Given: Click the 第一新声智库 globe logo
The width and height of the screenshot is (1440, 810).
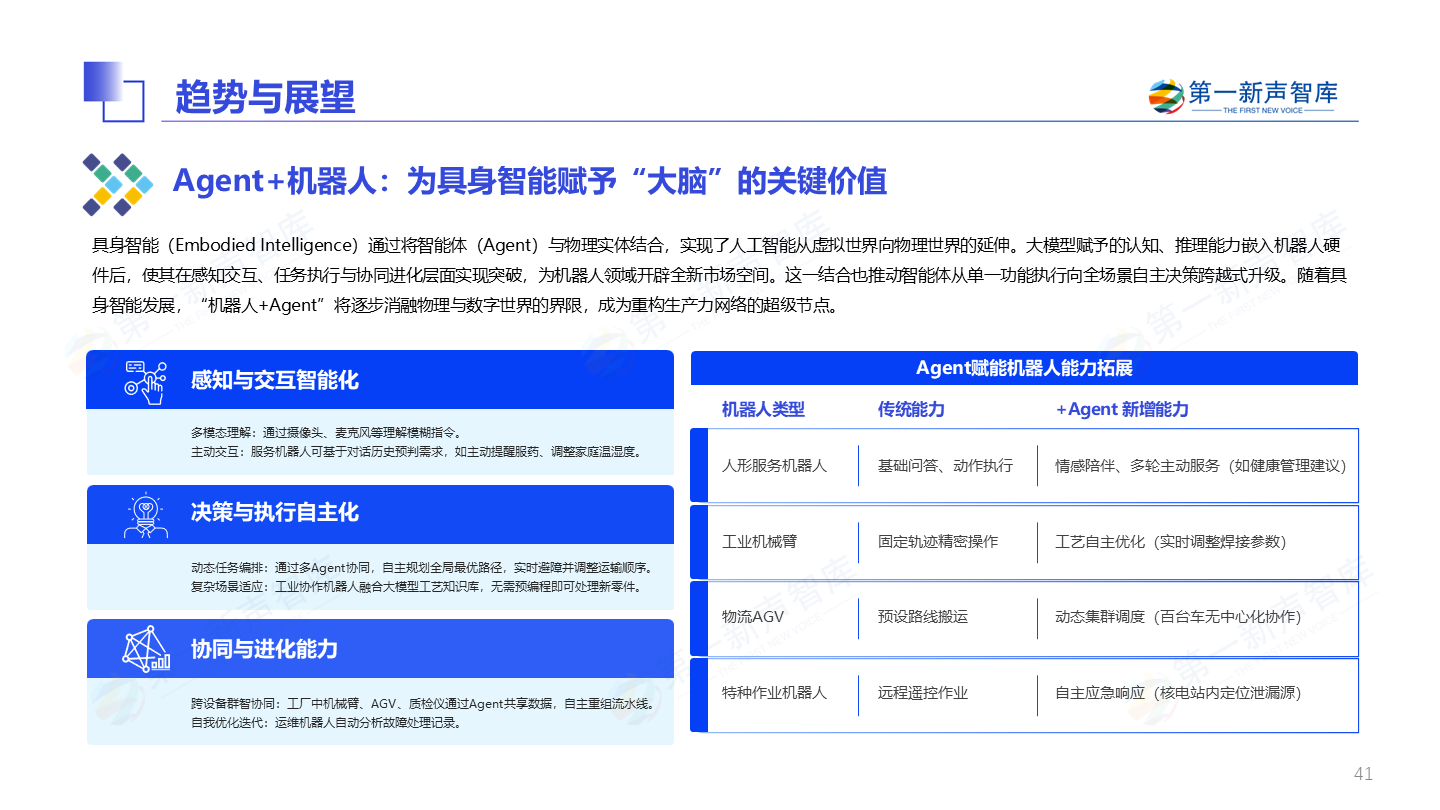Looking at the screenshot, I should tap(1165, 96).
